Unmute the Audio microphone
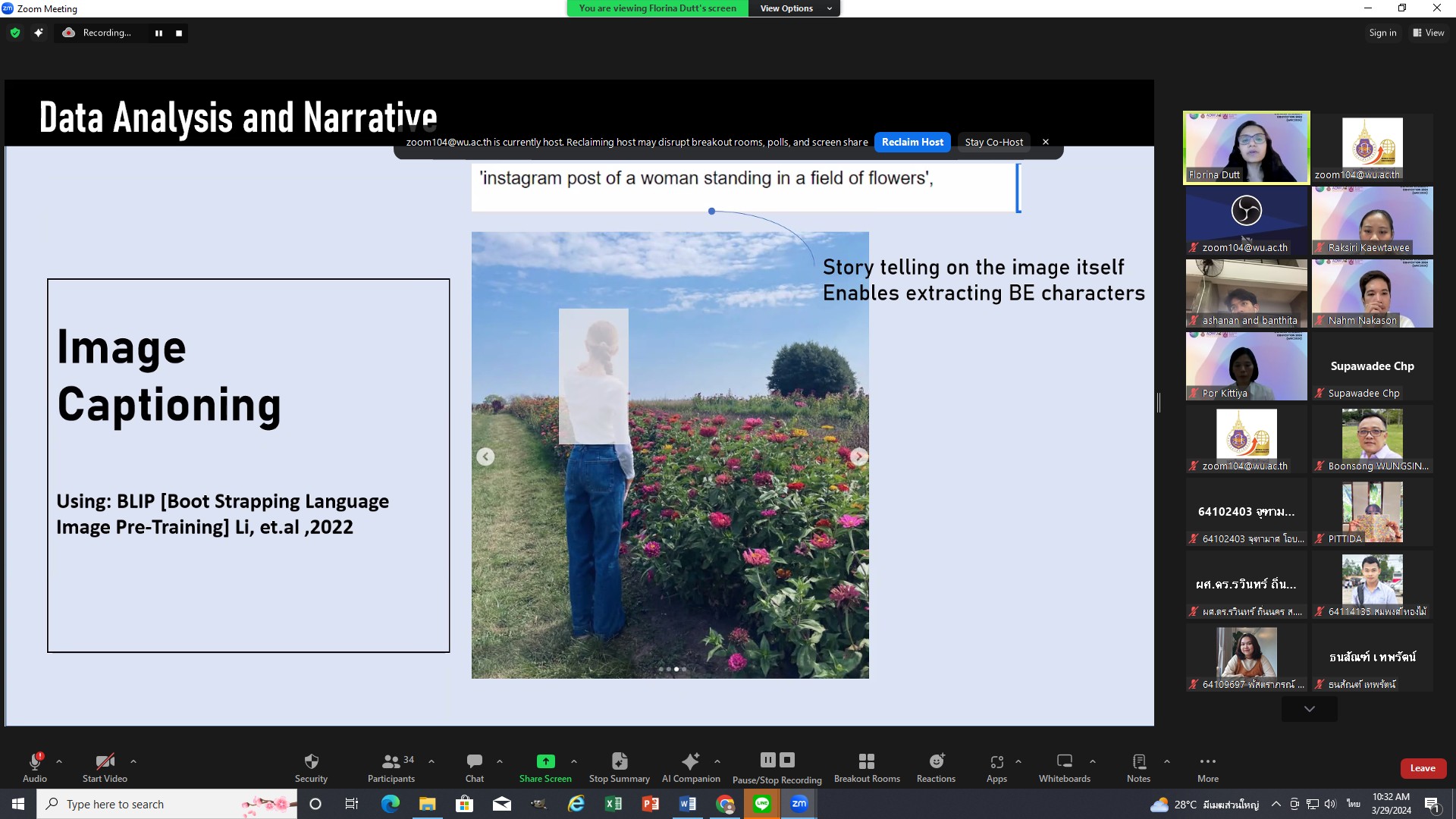This screenshot has width=1456, height=819. click(x=35, y=761)
